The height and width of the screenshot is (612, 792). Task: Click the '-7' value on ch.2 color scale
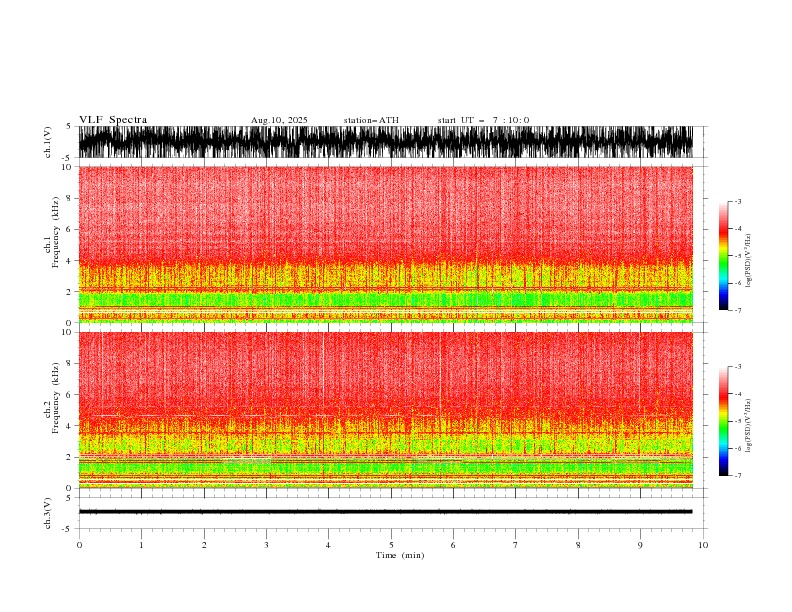point(737,476)
